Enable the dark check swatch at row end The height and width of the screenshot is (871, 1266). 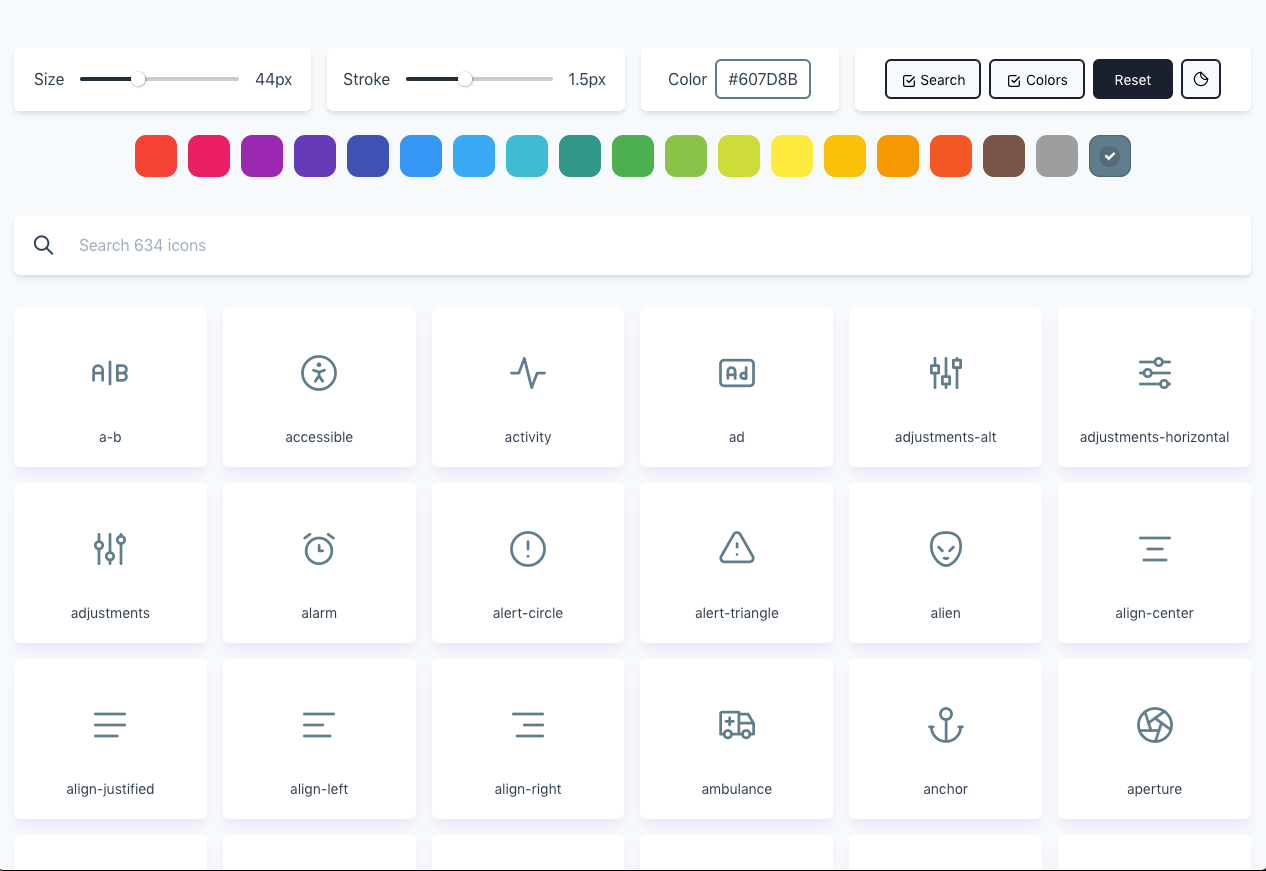pyautogui.click(x=1109, y=156)
